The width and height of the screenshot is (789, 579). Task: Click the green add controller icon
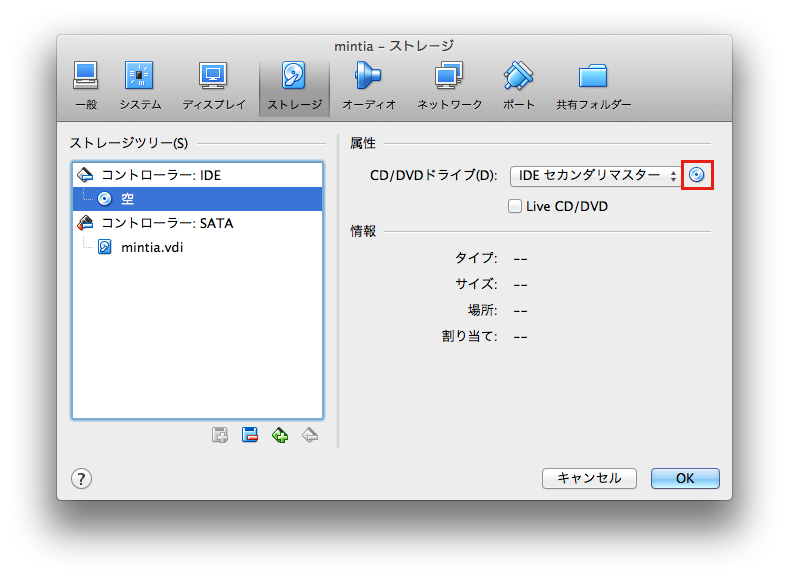click(280, 435)
